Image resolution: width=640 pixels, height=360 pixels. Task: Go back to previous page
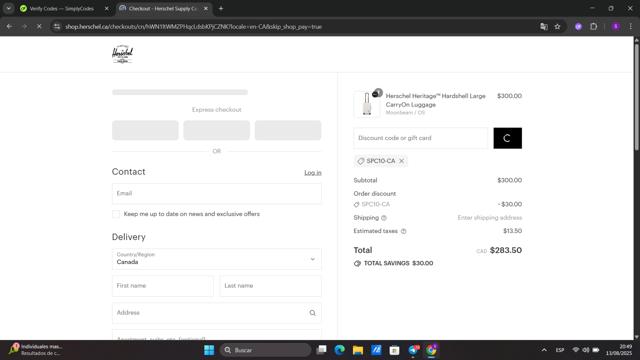click(x=9, y=27)
